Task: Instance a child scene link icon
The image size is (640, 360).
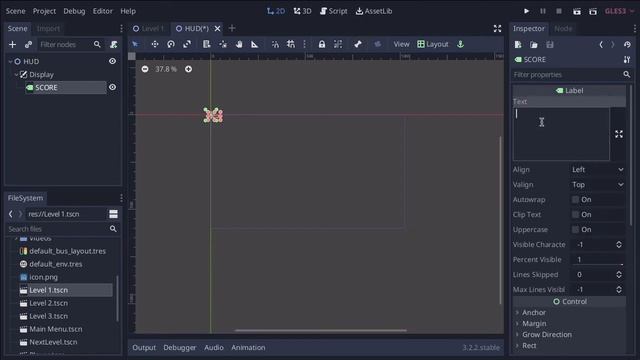Action: [28, 44]
